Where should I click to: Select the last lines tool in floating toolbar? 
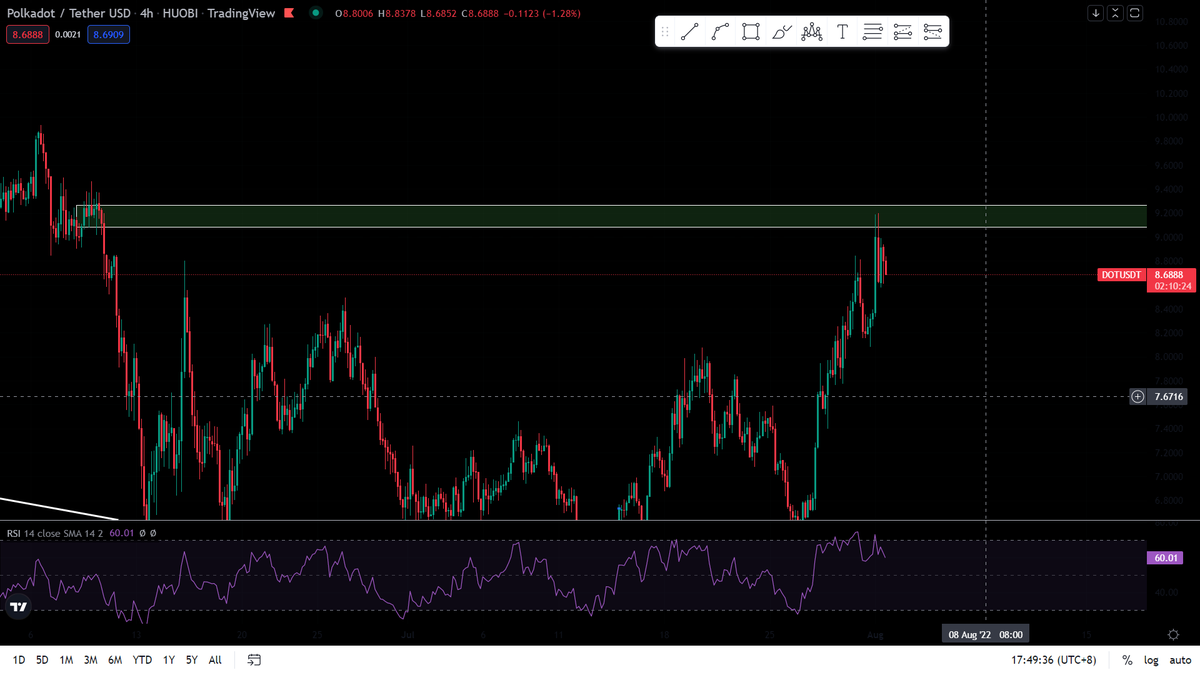coord(933,32)
